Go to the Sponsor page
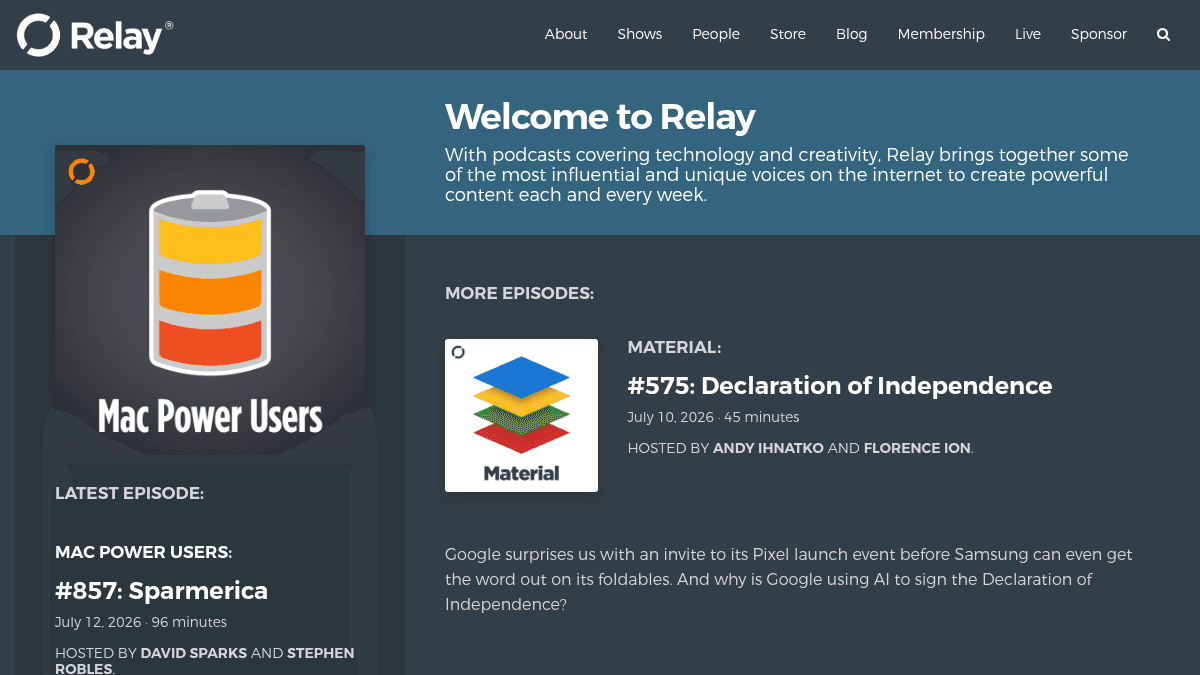1200x675 pixels. (x=1099, y=34)
